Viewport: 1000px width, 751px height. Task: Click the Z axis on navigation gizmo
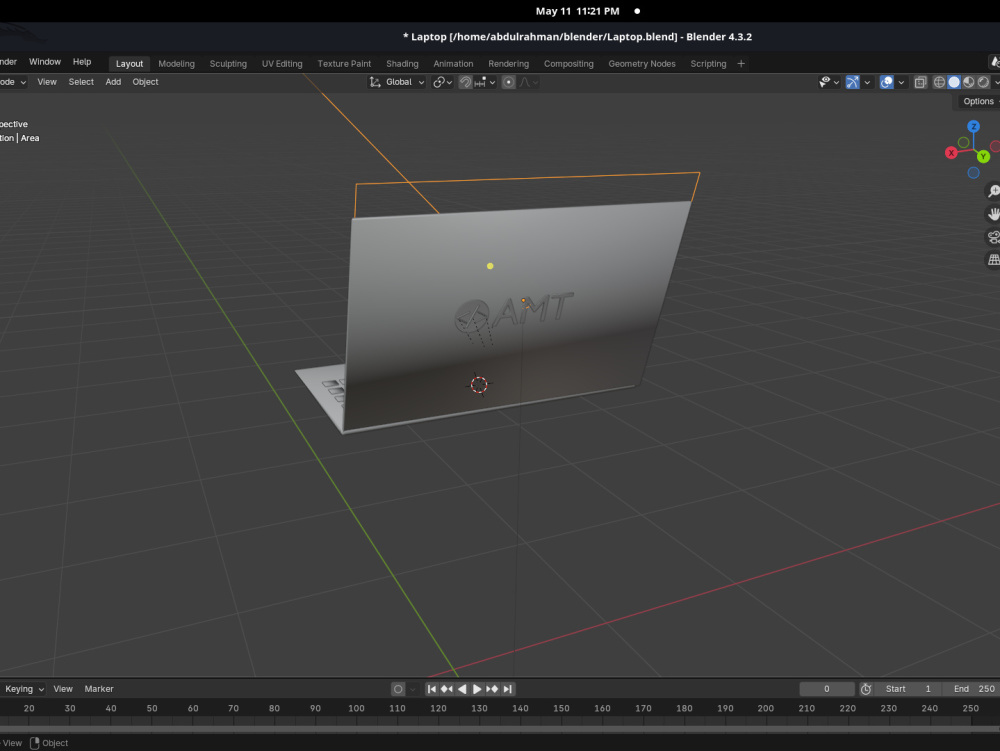pos(973,126)
